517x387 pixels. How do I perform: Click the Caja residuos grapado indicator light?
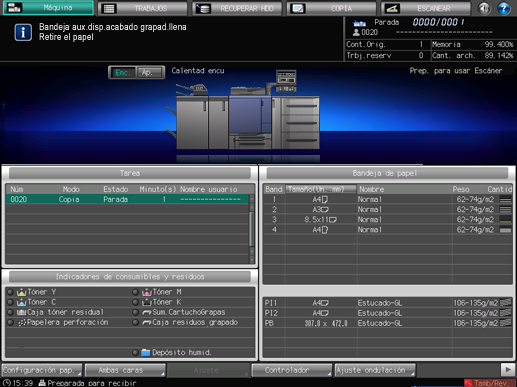135,322
